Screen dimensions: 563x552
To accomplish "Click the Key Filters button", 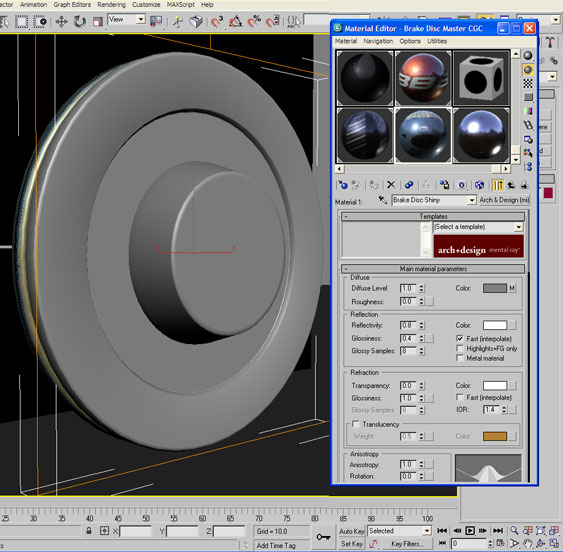I will pyautogui.click(x=407, y=544).
